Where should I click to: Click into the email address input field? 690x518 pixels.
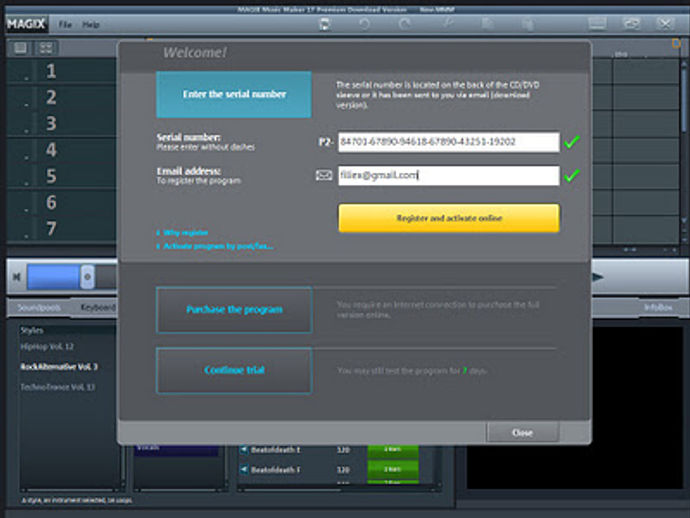pos(449,176)
